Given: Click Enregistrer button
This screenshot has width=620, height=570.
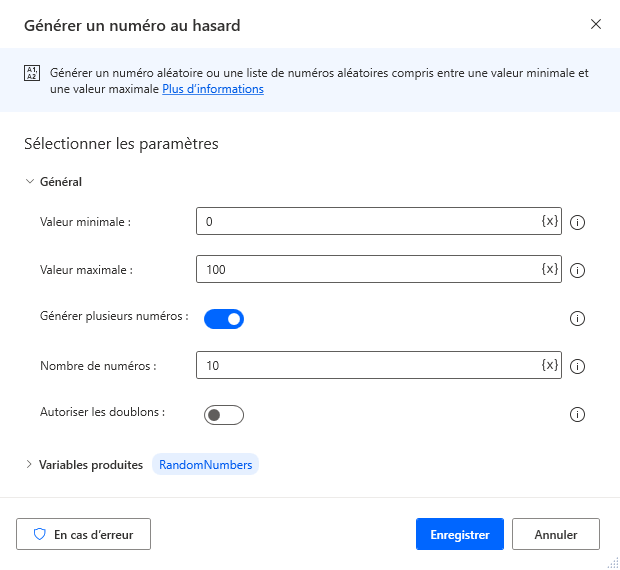Looking at the screenshot, I should pos(460,534).
